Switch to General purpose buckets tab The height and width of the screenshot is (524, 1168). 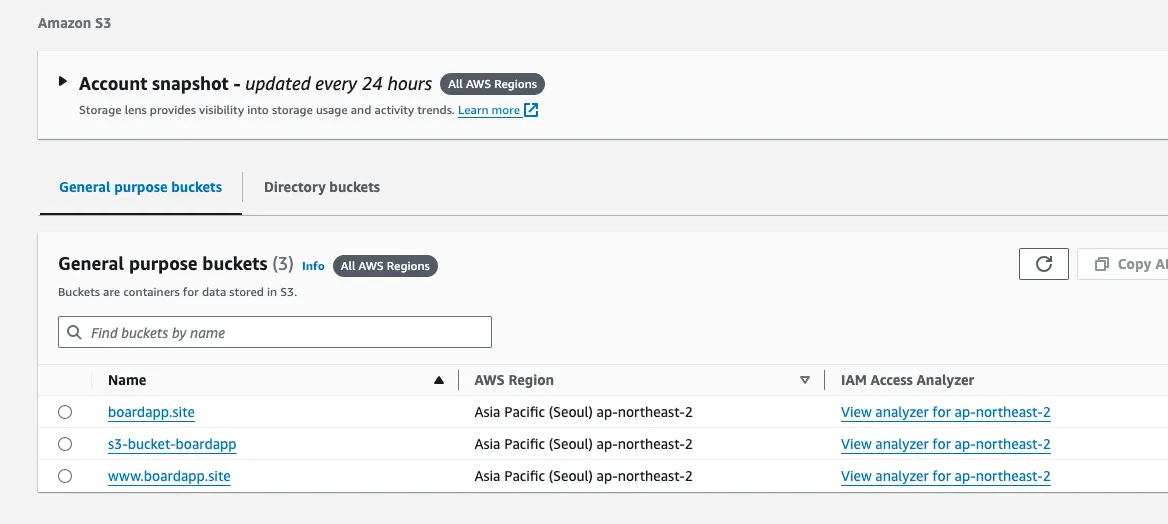pyautogui.click(x=140, y=187)
